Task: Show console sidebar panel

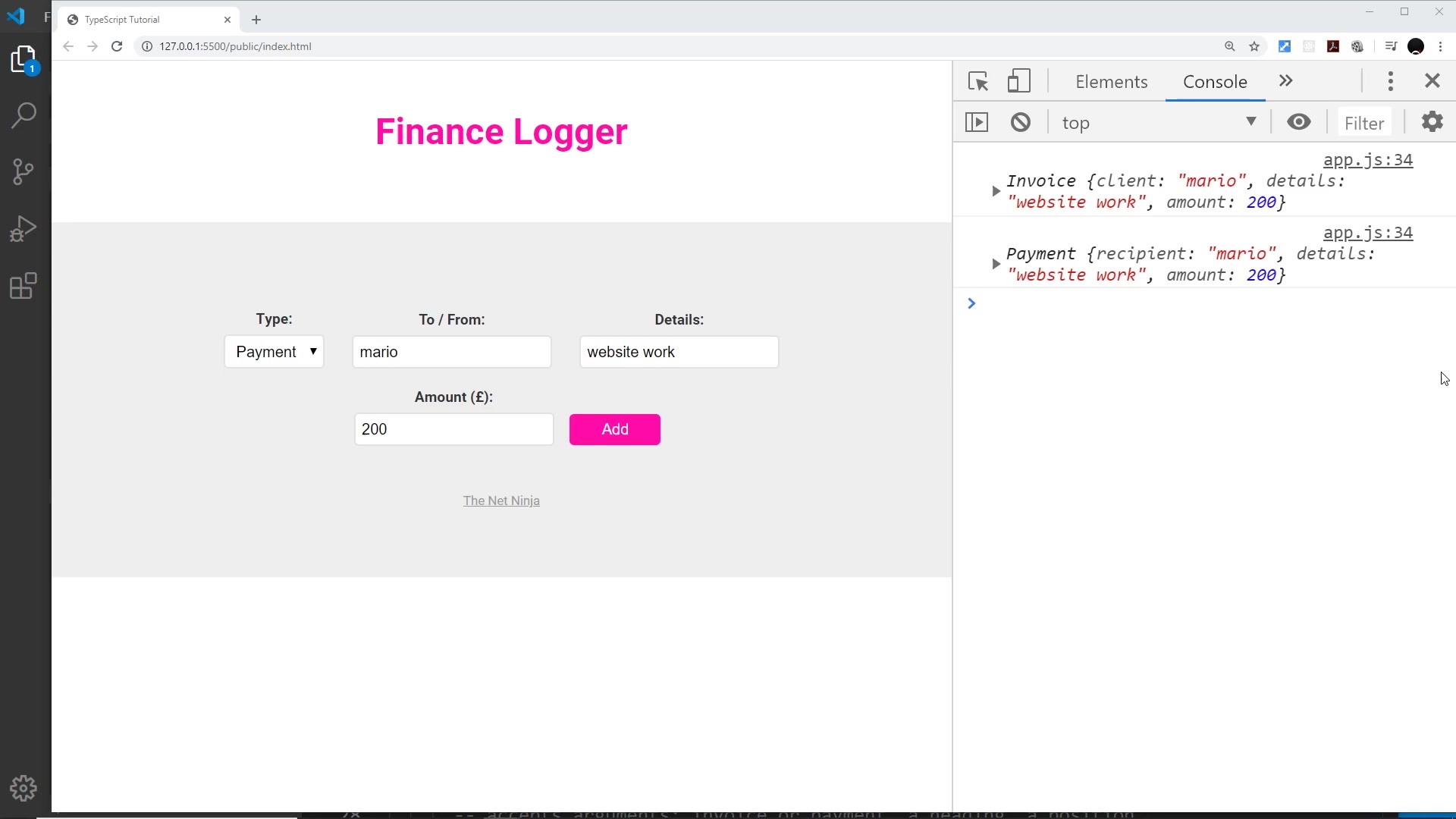Action: tap(977, 122)
